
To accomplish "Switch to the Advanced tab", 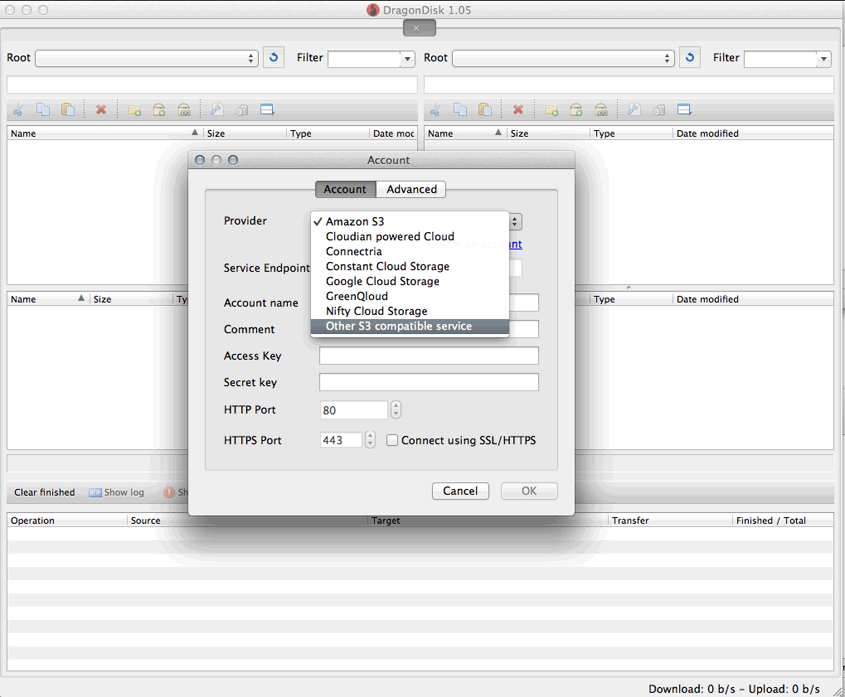I will (411, 189).
